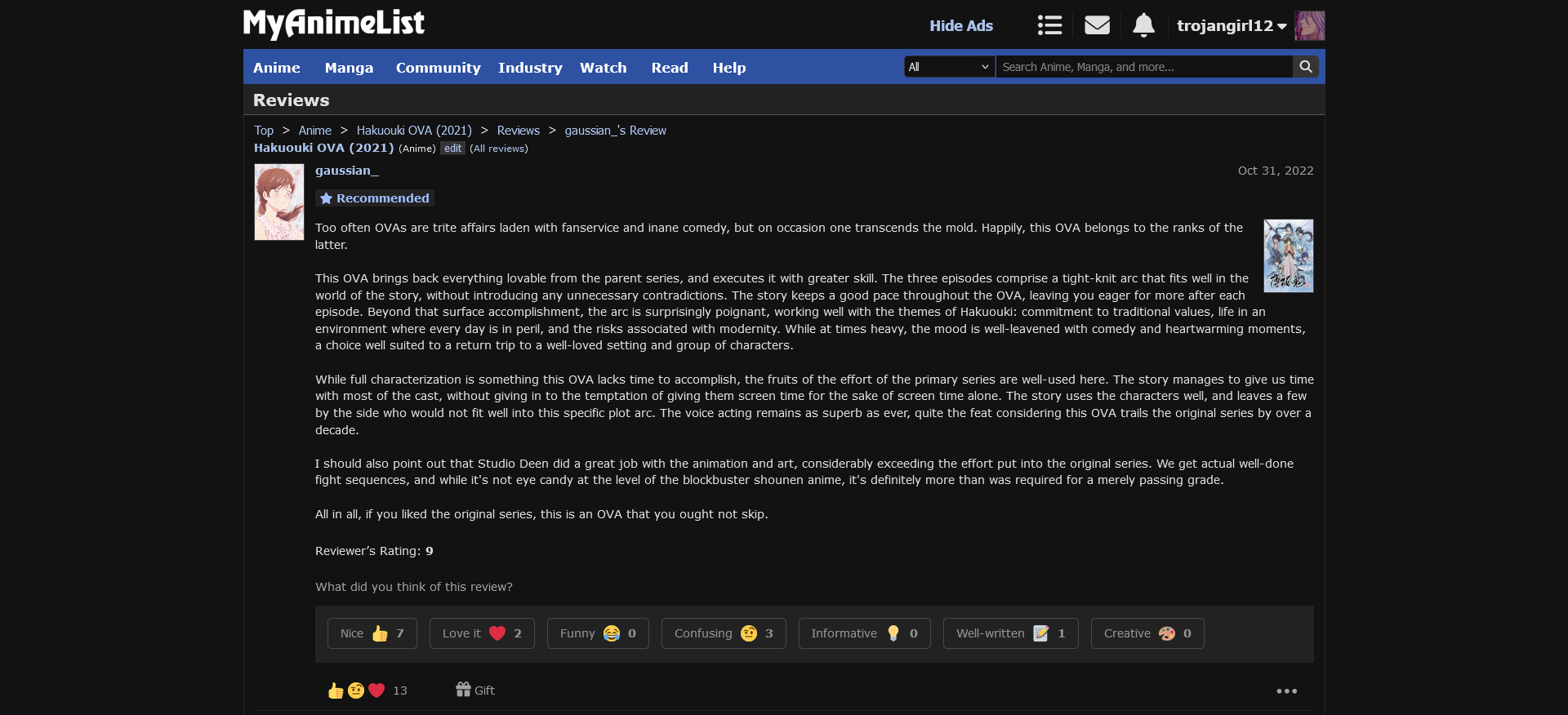Open gaussian_ username link
This screenshot has height=715, width=1568.
[347, 171]
